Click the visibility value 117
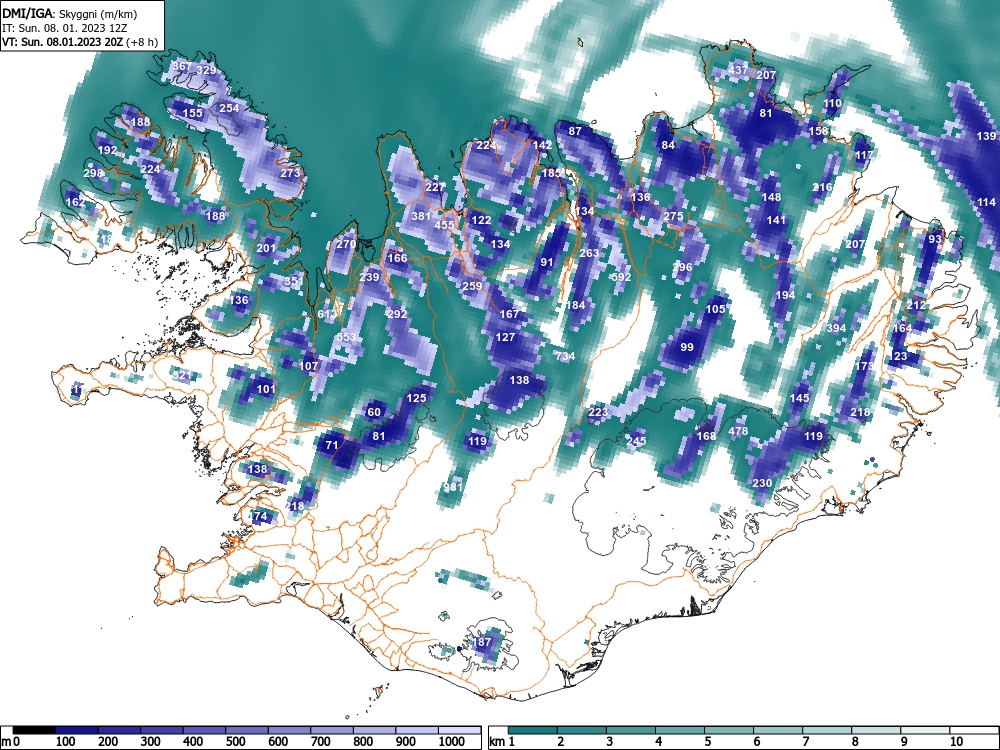This screenshot has height=750, width=1000. [864, 156]
